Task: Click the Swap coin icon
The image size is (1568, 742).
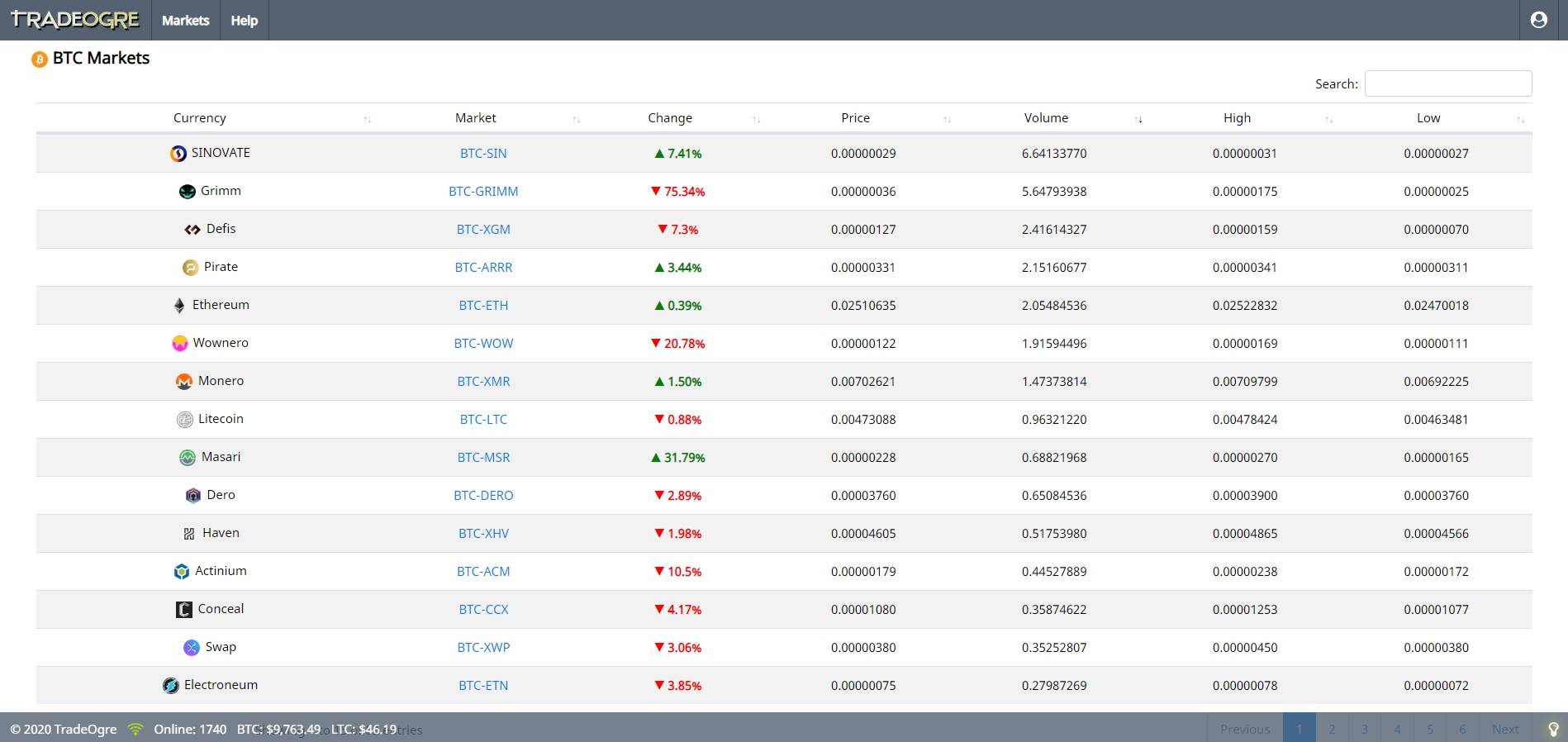Action: (192, 648)
